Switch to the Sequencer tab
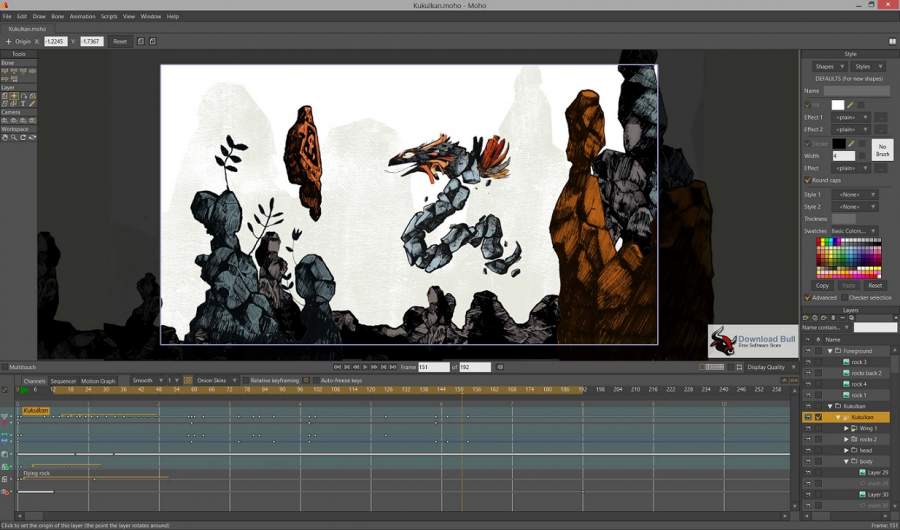 coord(63,381)
